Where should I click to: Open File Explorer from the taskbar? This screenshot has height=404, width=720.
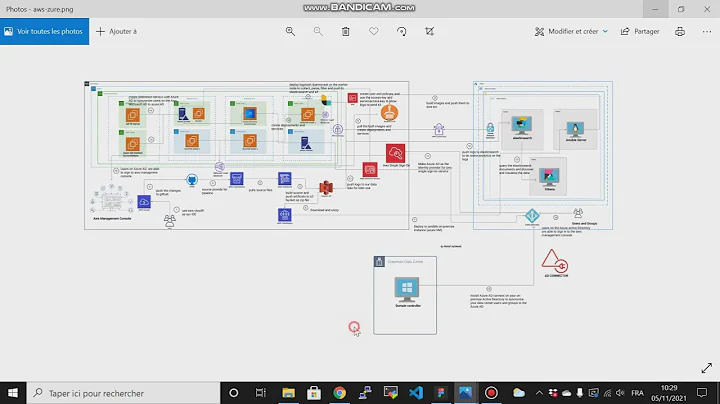coord(288,393)
